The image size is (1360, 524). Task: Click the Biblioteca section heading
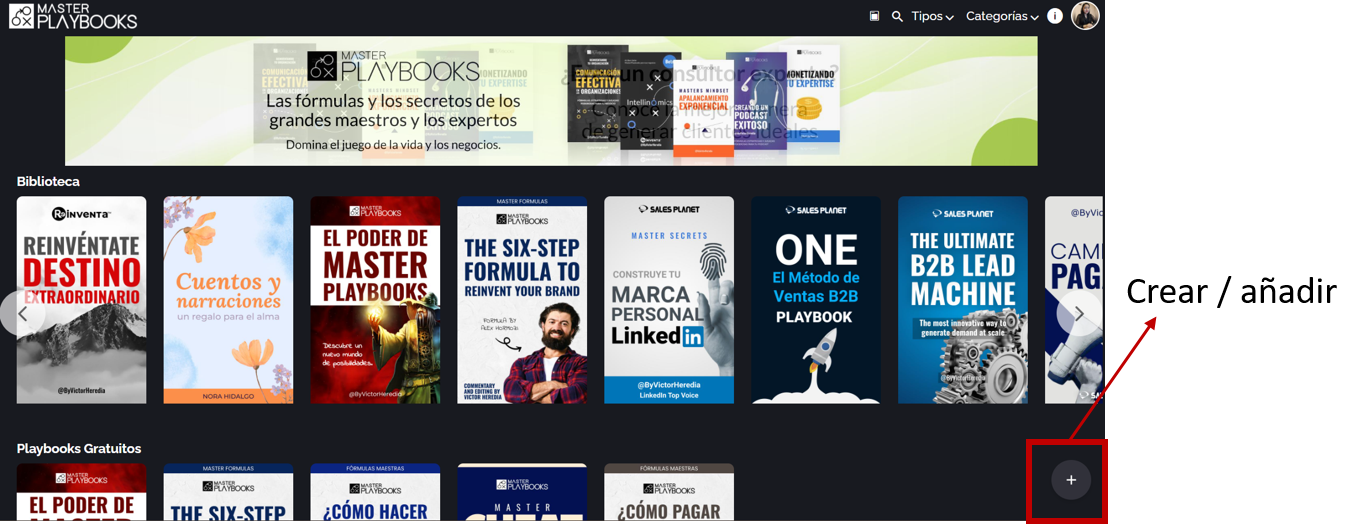pos(48,181)
